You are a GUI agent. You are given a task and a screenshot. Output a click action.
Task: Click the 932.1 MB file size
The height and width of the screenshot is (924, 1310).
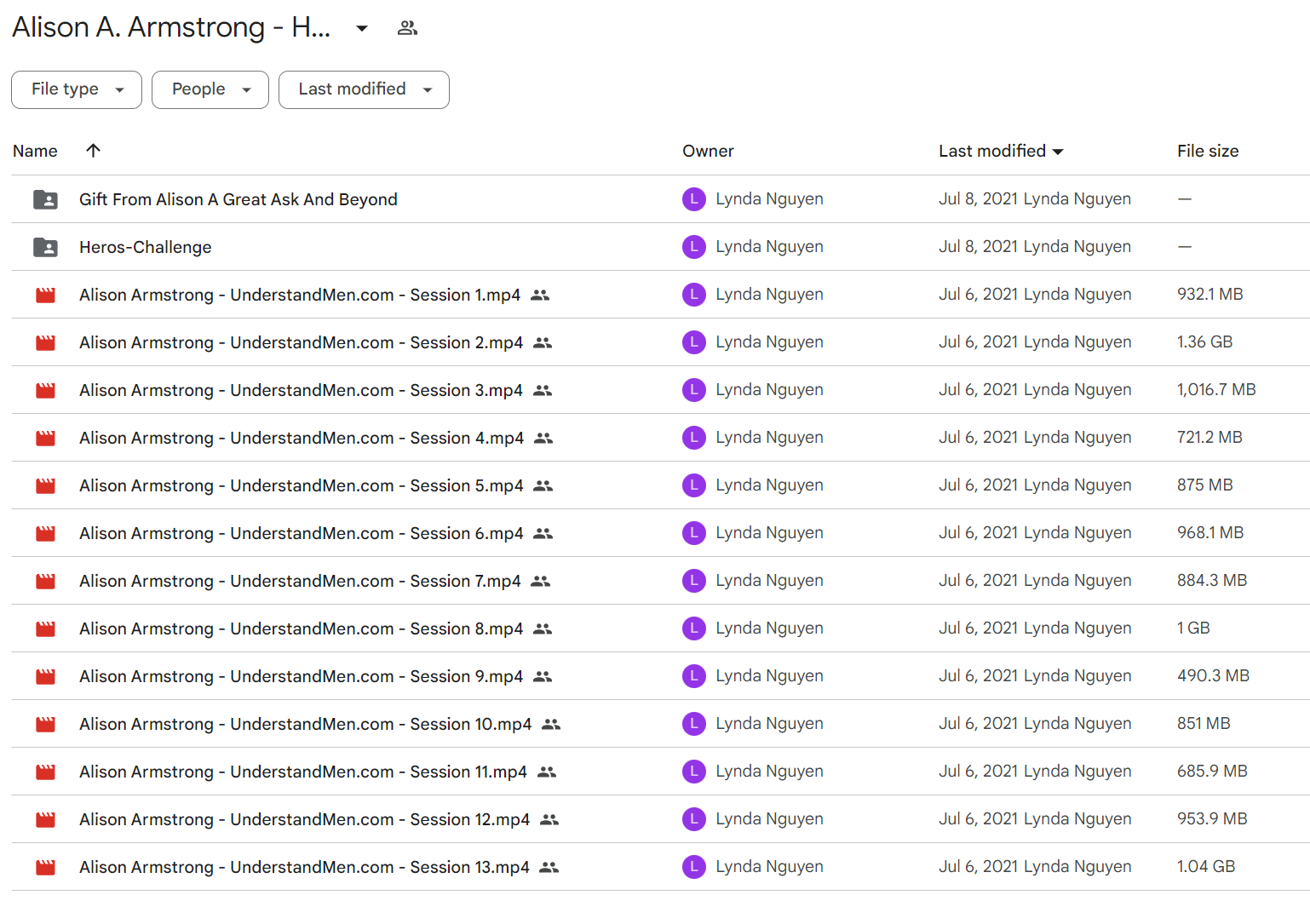[x=1210, y=295]
